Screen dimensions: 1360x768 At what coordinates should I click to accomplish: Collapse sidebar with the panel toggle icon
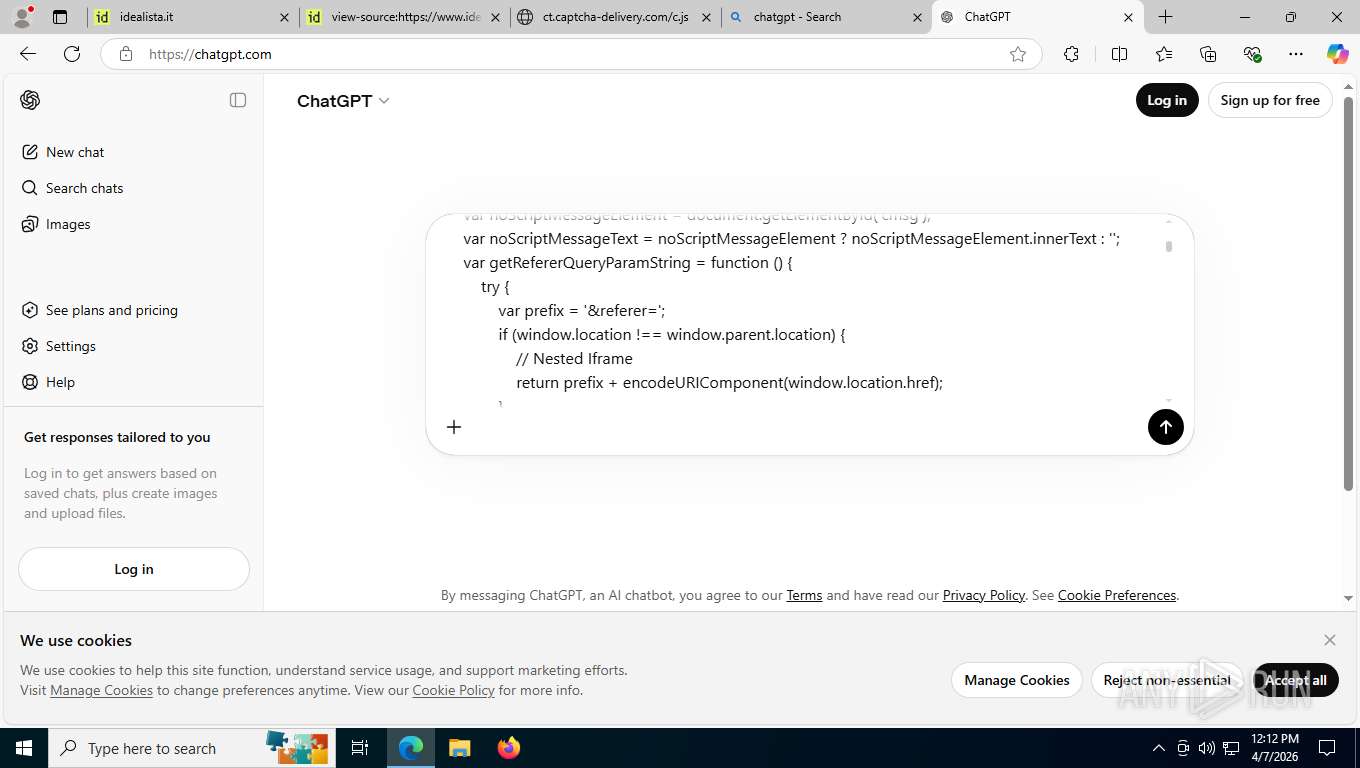click(x=238, y=100)
